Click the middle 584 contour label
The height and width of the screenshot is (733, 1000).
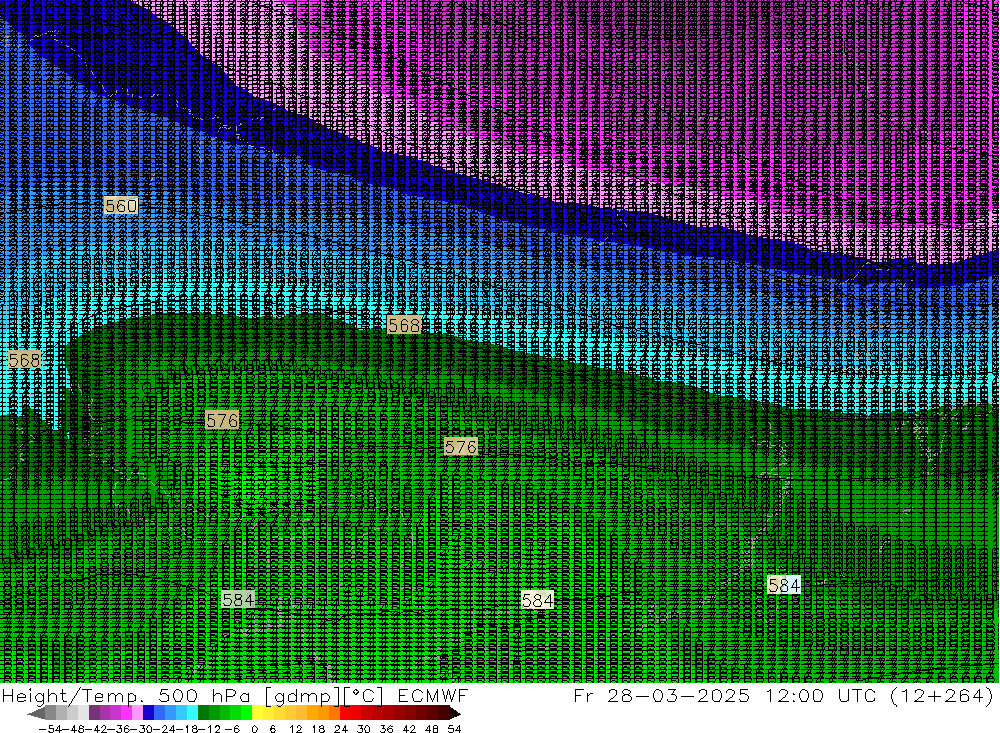538,600
